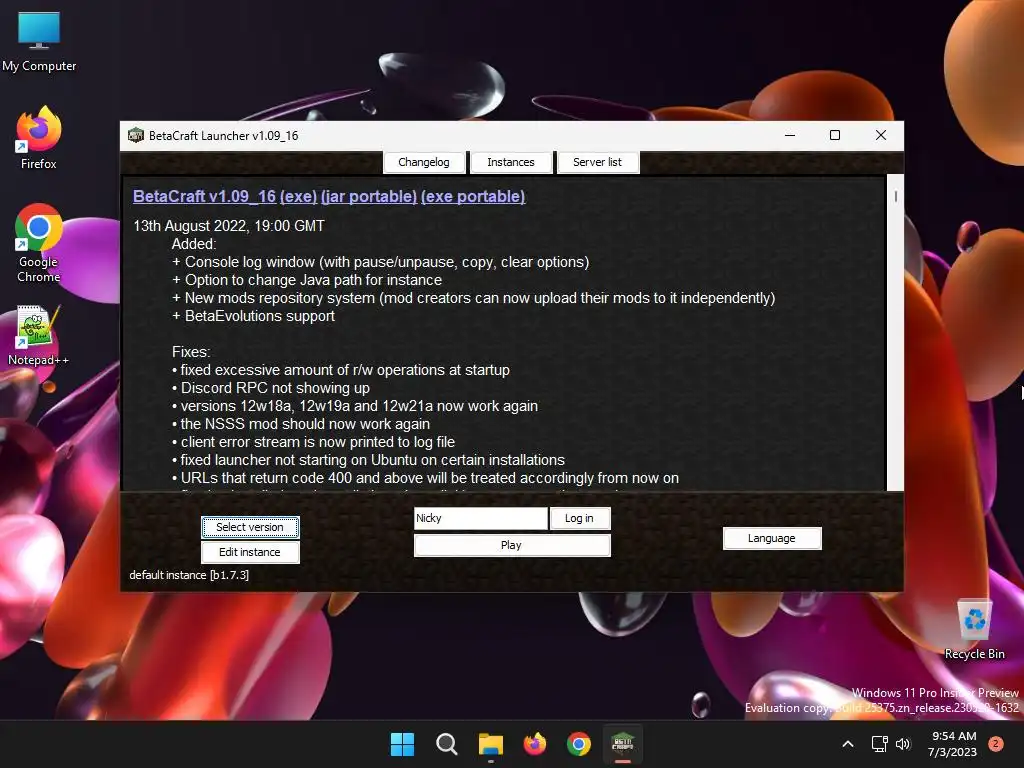Switch to the Server list tab
The image size is (1024, 768).
tap(598, 162)
